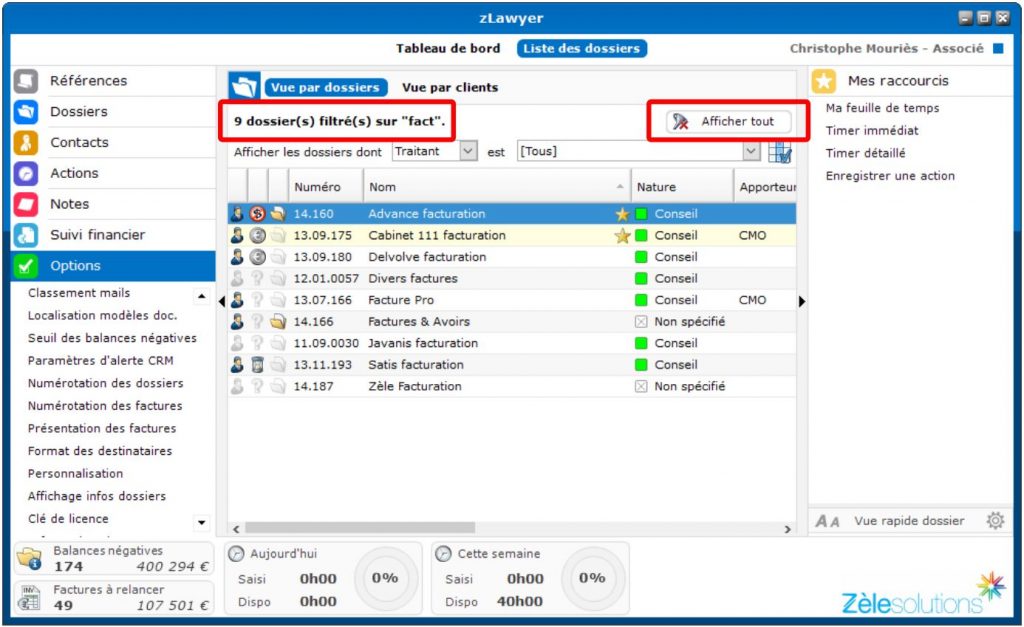This screenshot has width=1024, height=627.
Task: Click the Contacts sidebar icon
Action: pyautogui.click(x=26, y=143)
